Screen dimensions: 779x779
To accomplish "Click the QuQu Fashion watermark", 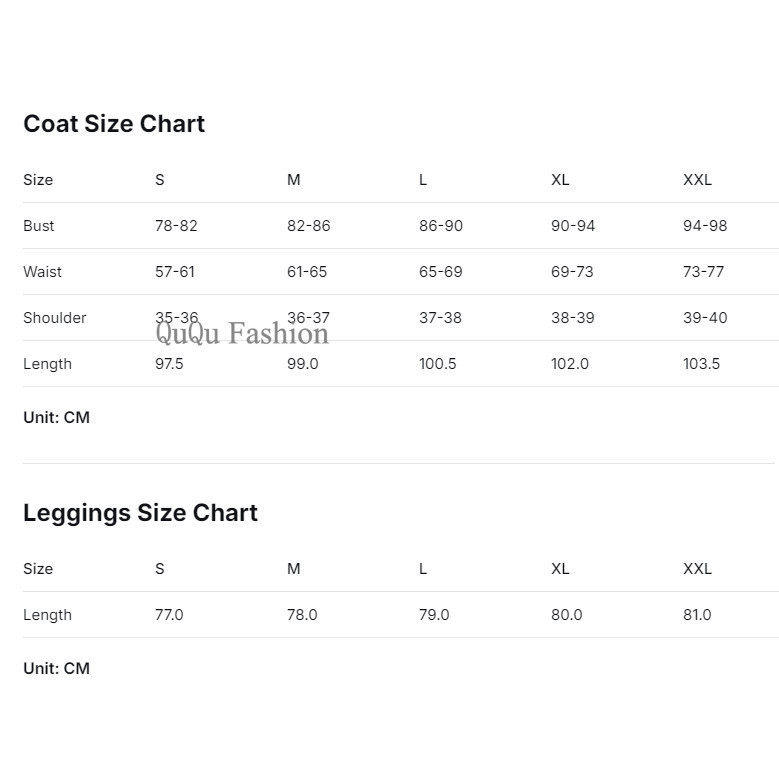I will click(242, 333).
